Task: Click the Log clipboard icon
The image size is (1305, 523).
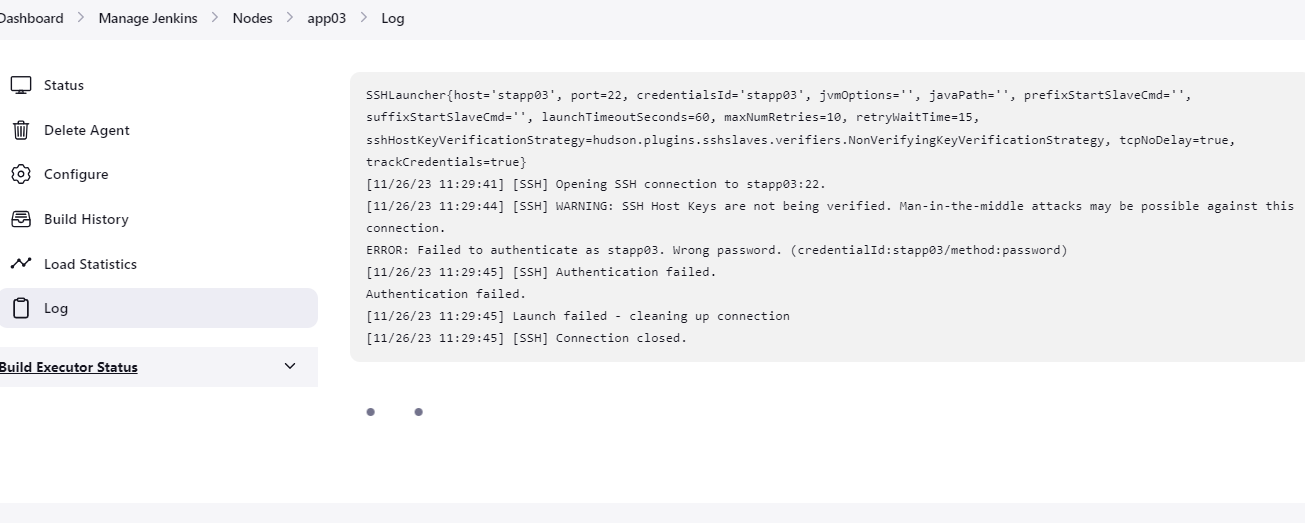Action: [x=21, y=308]
